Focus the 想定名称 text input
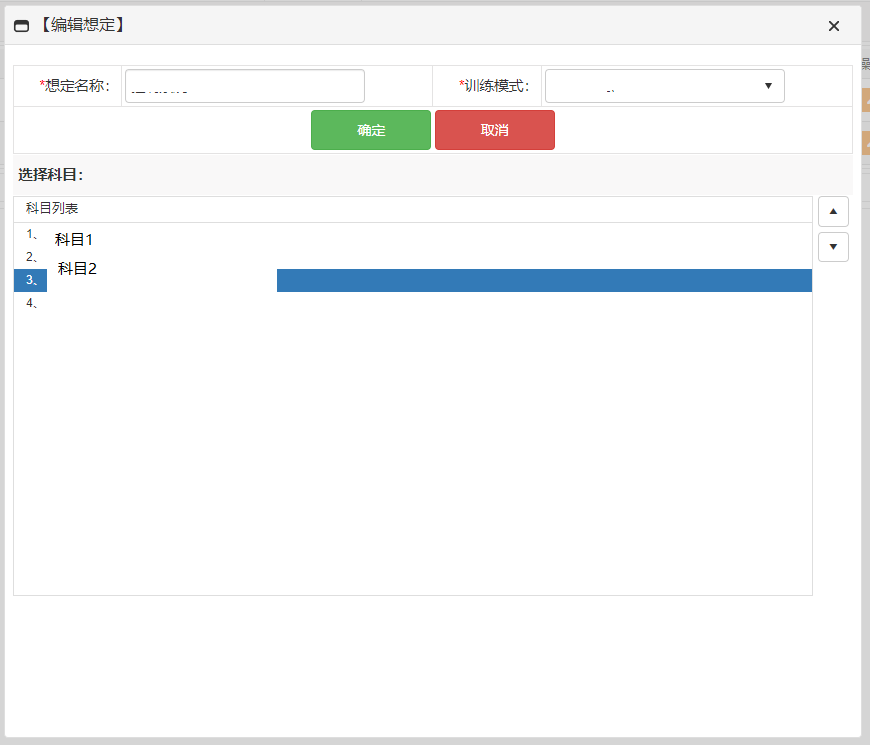 coord(244,86)
